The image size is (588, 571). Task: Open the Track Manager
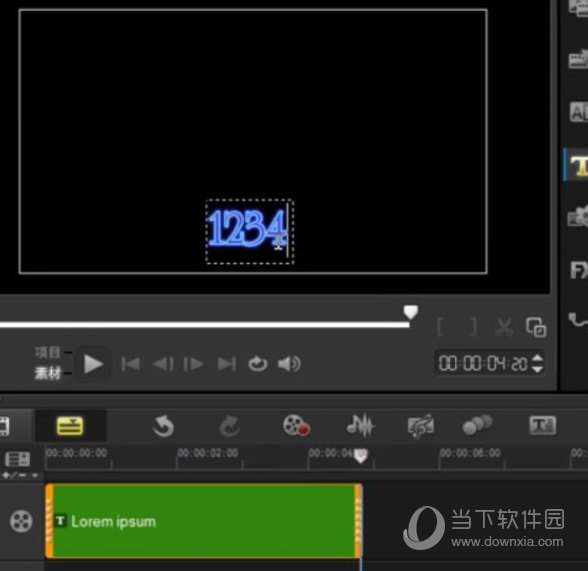17,459
